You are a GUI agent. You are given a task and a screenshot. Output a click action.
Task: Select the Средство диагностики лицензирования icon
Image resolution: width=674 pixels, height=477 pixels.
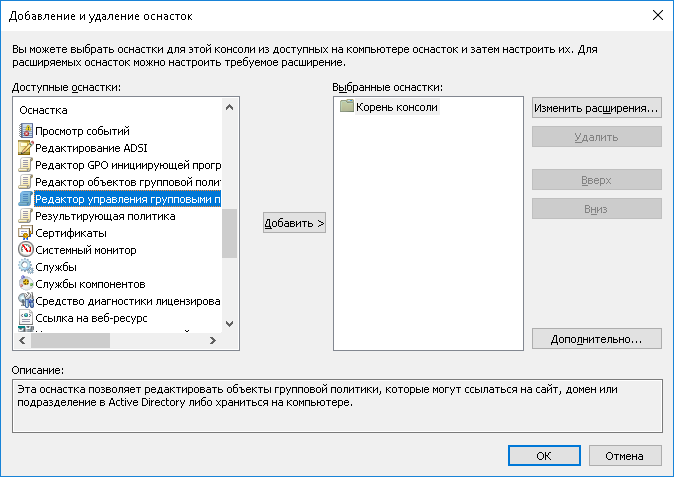pos(26,301)
